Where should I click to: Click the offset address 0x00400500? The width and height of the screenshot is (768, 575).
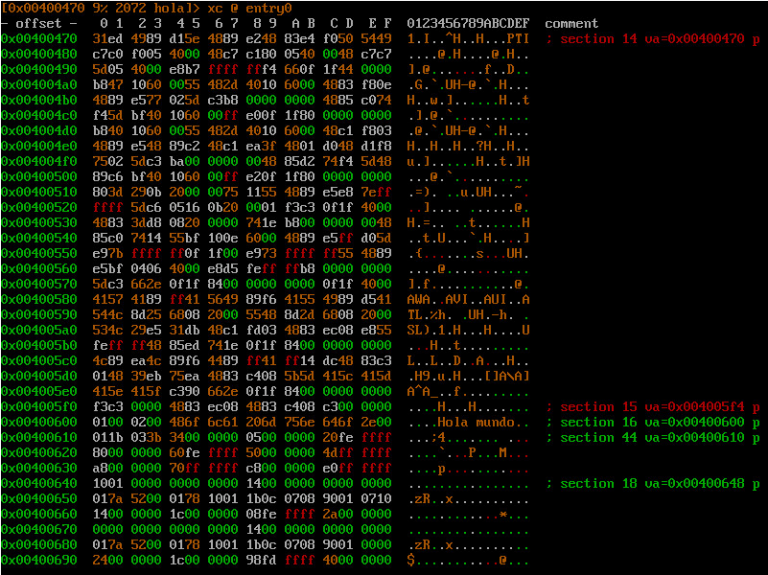39,177
